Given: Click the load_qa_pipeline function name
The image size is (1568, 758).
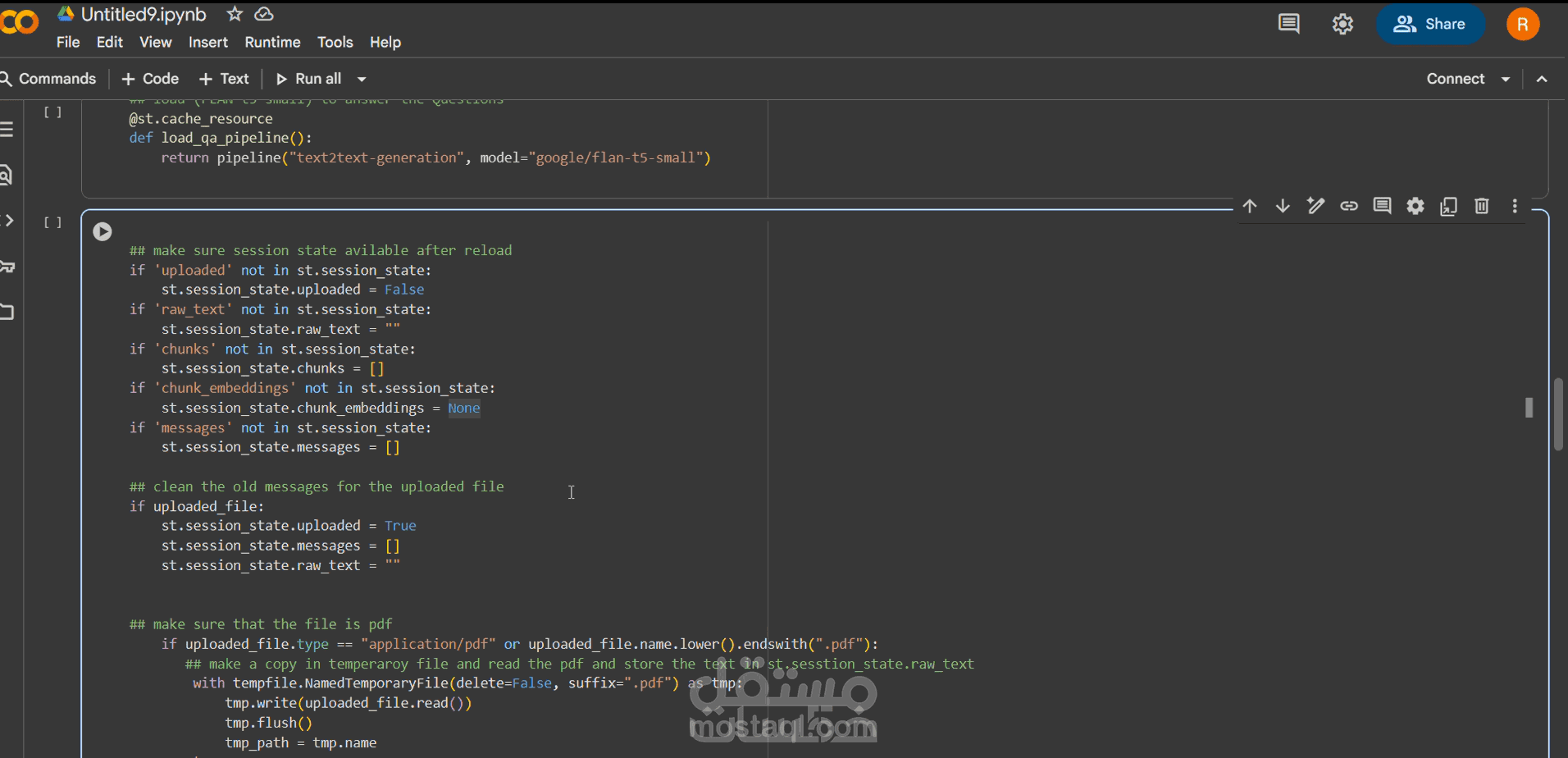Looking at the screenshot, I should [x=225, y=138].
